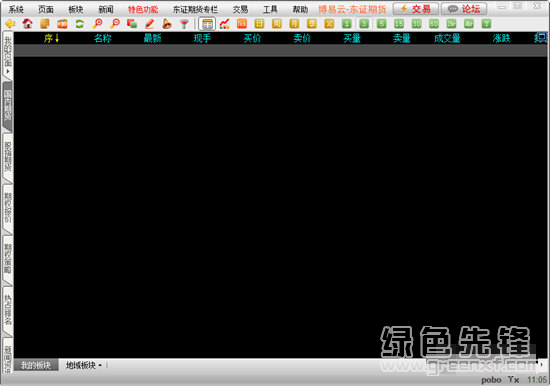The image size is (550, 386).
Task: Select the green 15-minute period icon
Action: click(x=399, y=24)
